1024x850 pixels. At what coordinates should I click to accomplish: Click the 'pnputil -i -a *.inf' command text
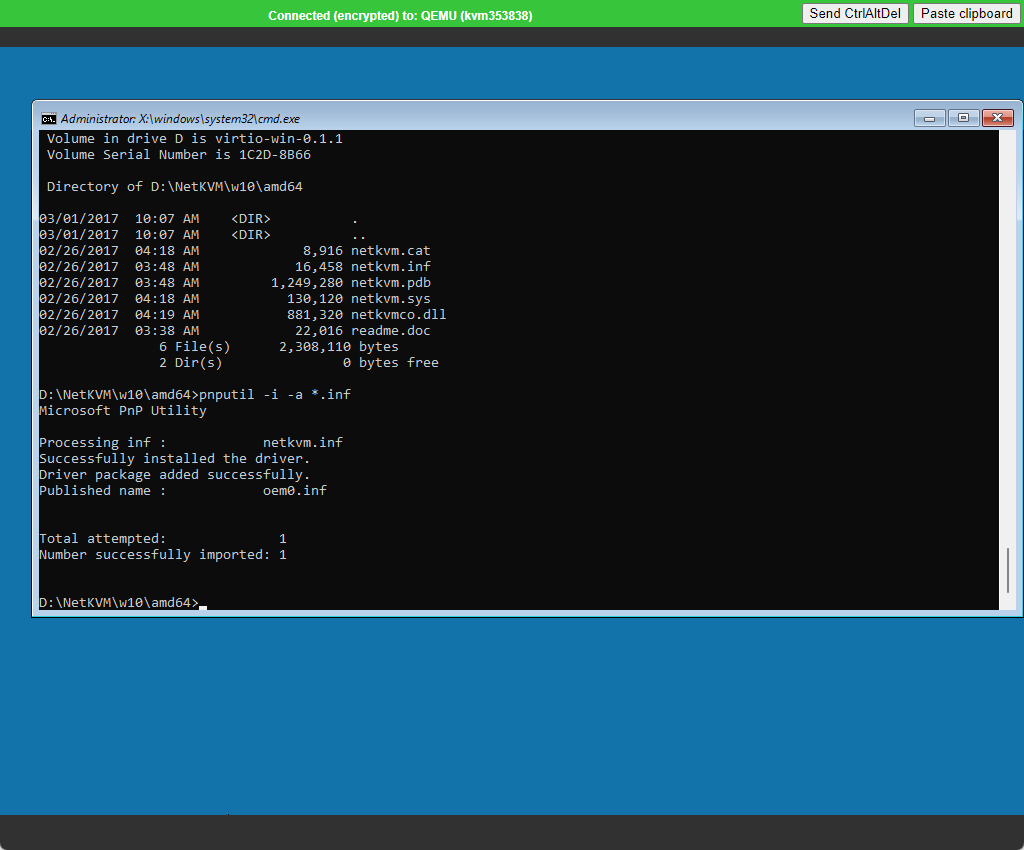(275, 394)
